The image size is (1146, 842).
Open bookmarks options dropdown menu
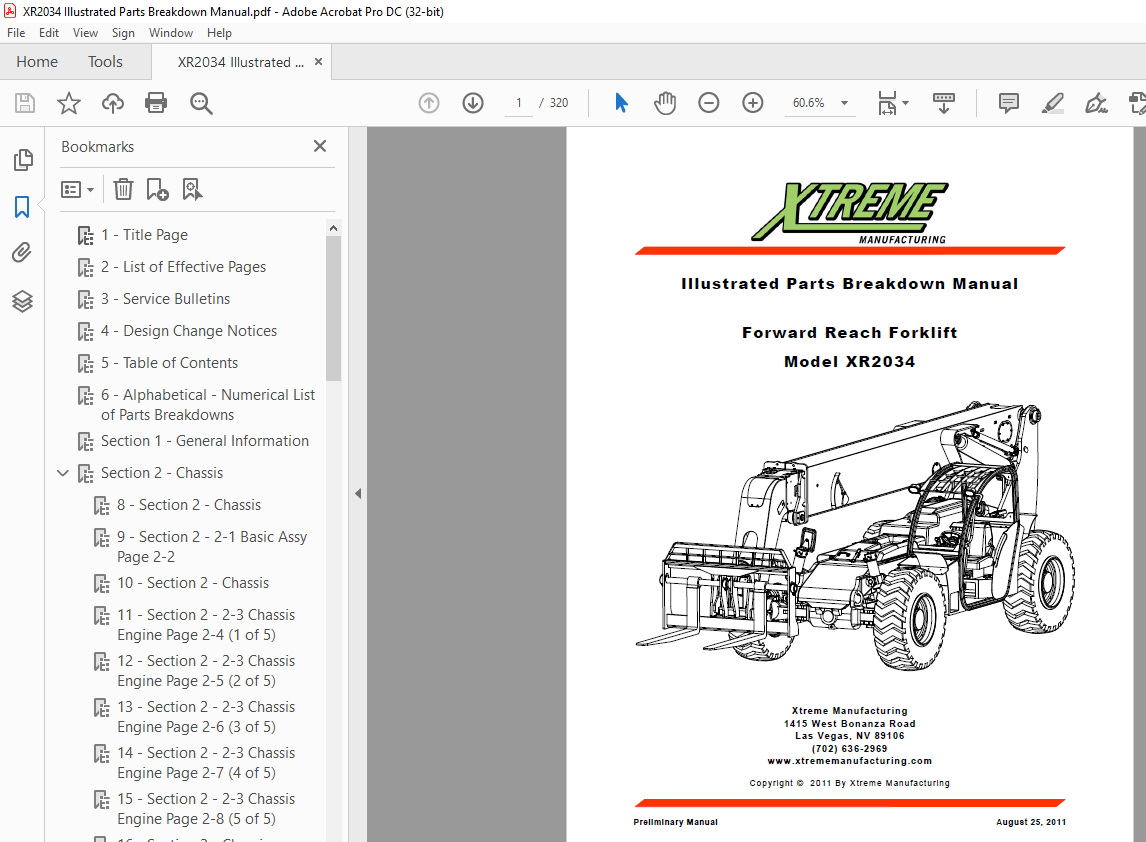tap(77, 190)
